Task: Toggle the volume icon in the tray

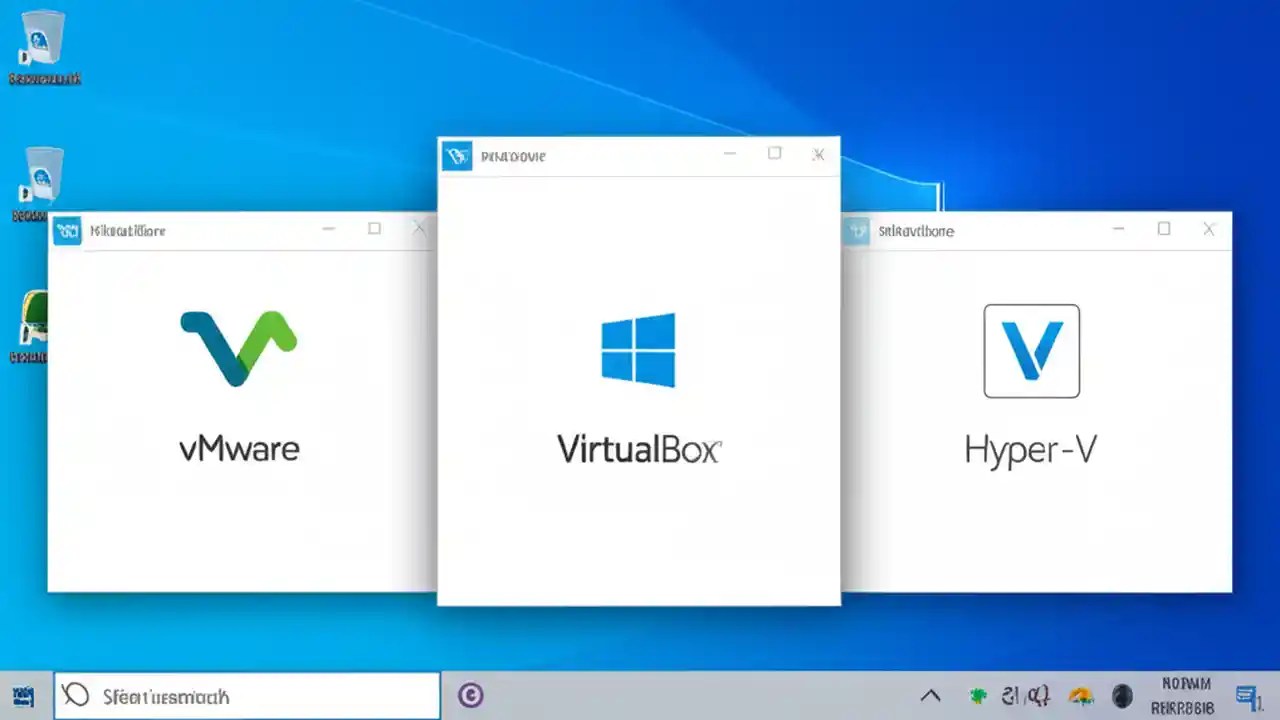Action: (1040, 694)
